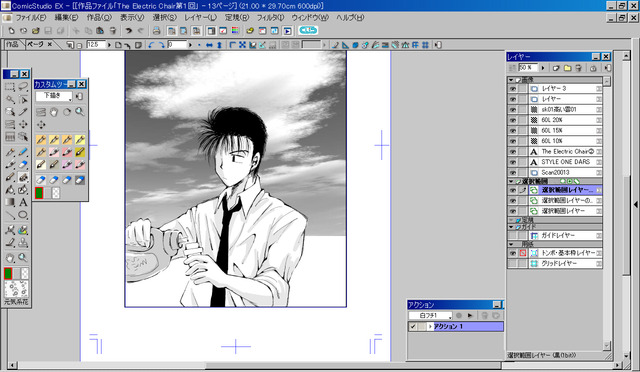Click the print icon in main toolbar
Viewport: 640px width, 372px height.
pyautogui.click(x=156, y=31)
